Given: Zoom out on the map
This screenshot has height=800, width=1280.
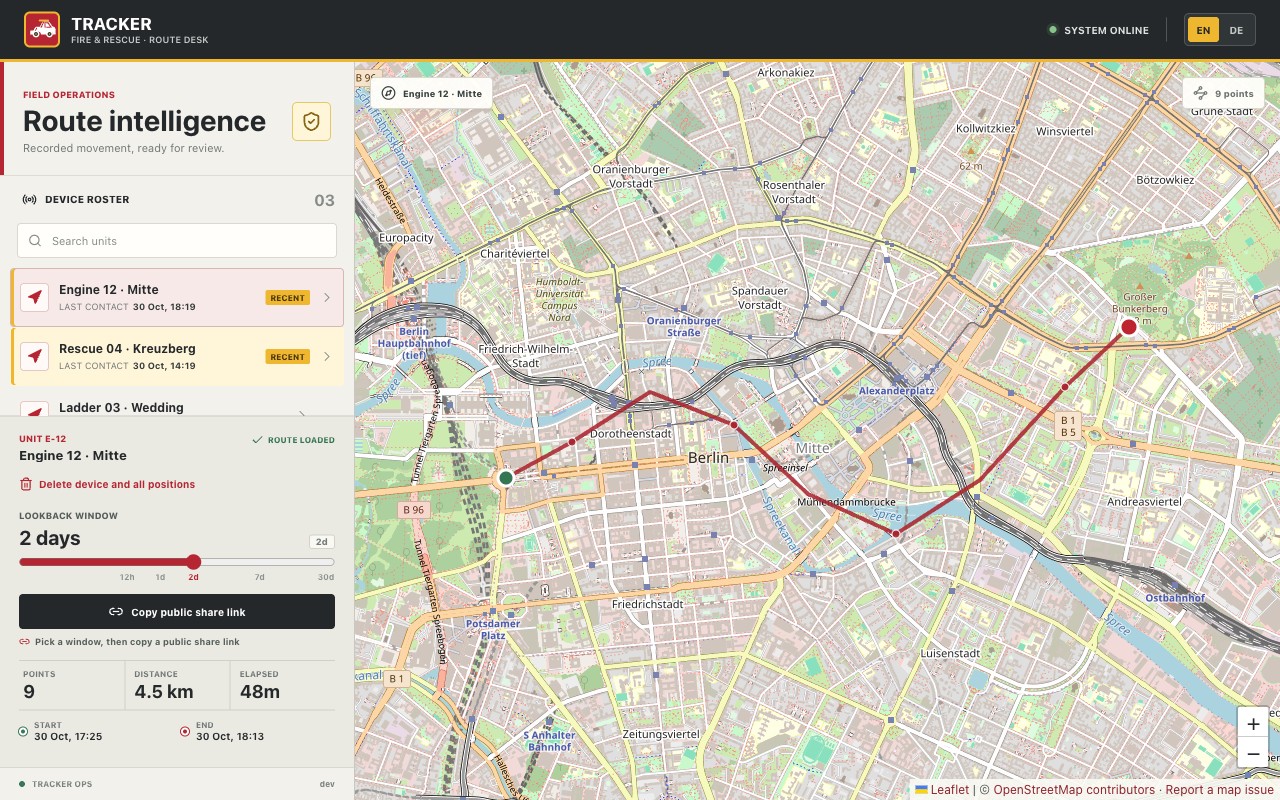Looking at the screenshot, I should [x=1253, y=754].
